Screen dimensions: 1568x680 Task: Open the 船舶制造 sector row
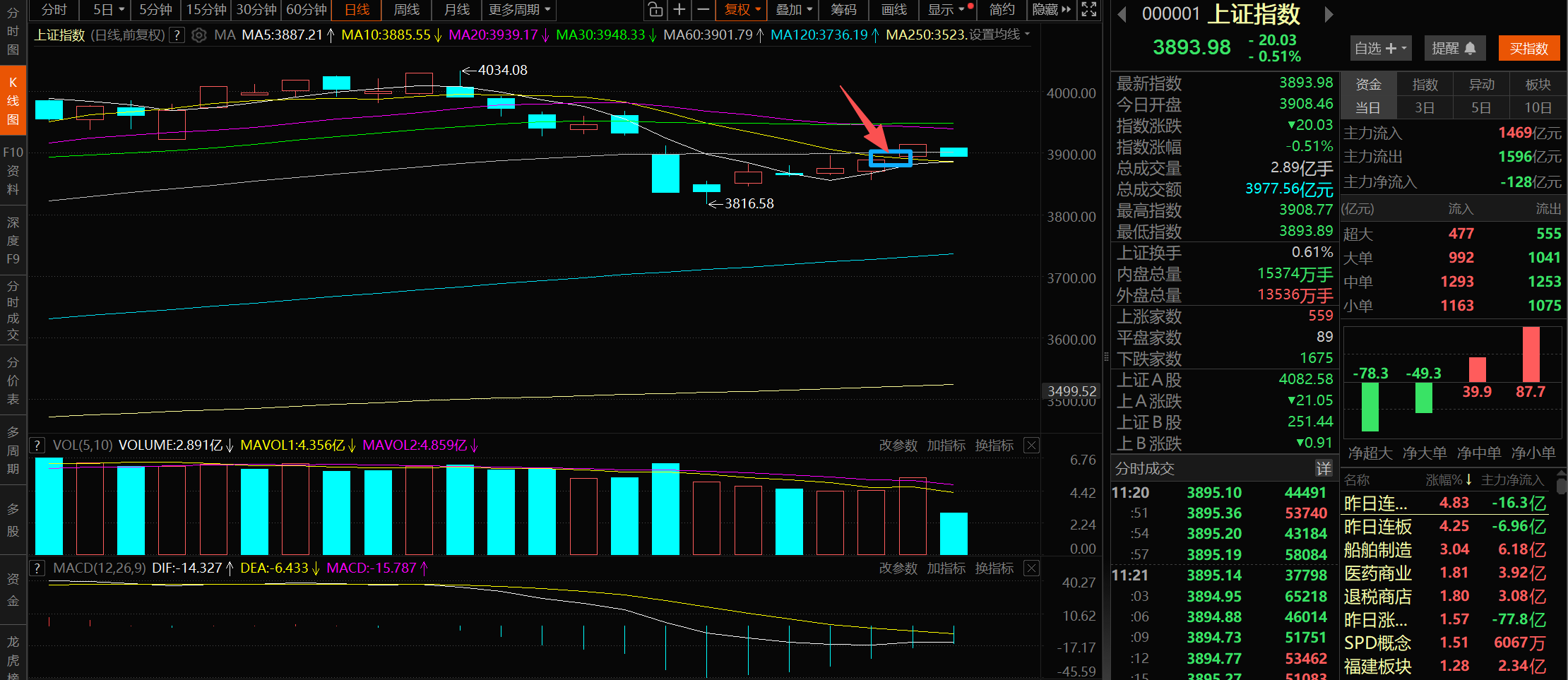point(1445,550)
